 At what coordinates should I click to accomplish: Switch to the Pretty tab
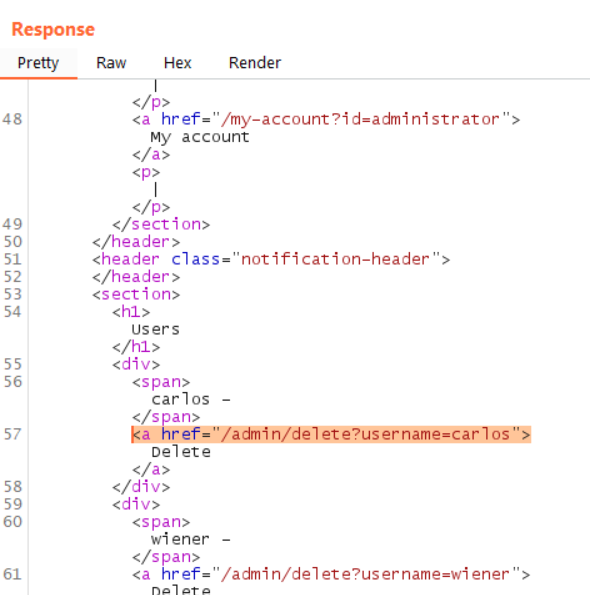click(x=38, y=63)
